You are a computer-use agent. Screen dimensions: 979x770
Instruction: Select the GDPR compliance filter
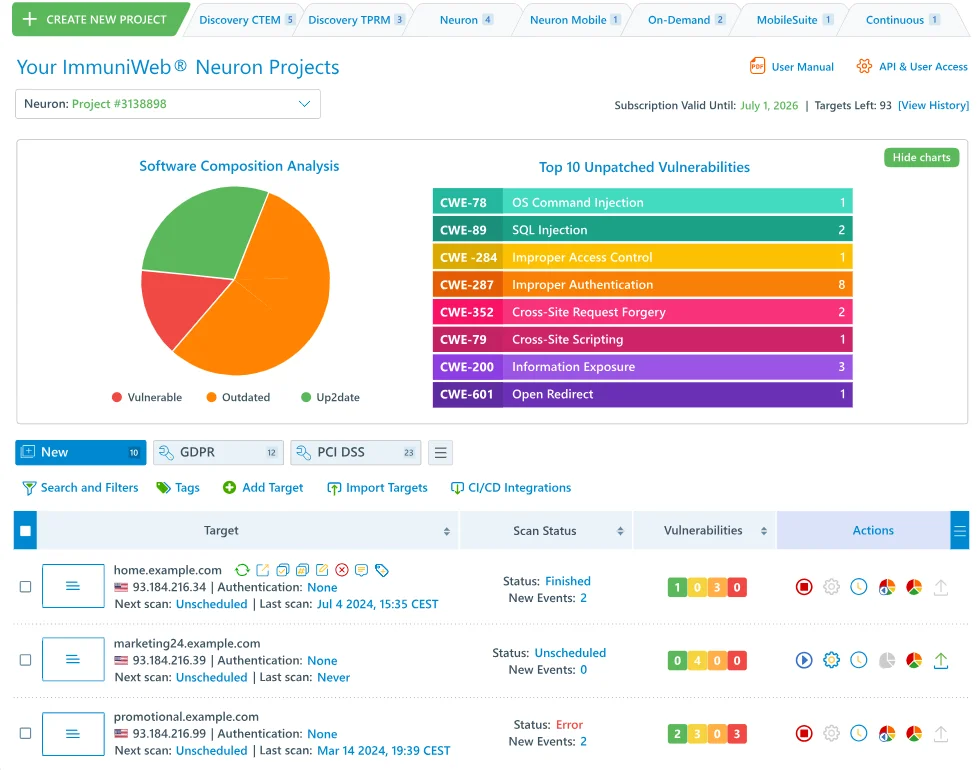tap(219, 453)
